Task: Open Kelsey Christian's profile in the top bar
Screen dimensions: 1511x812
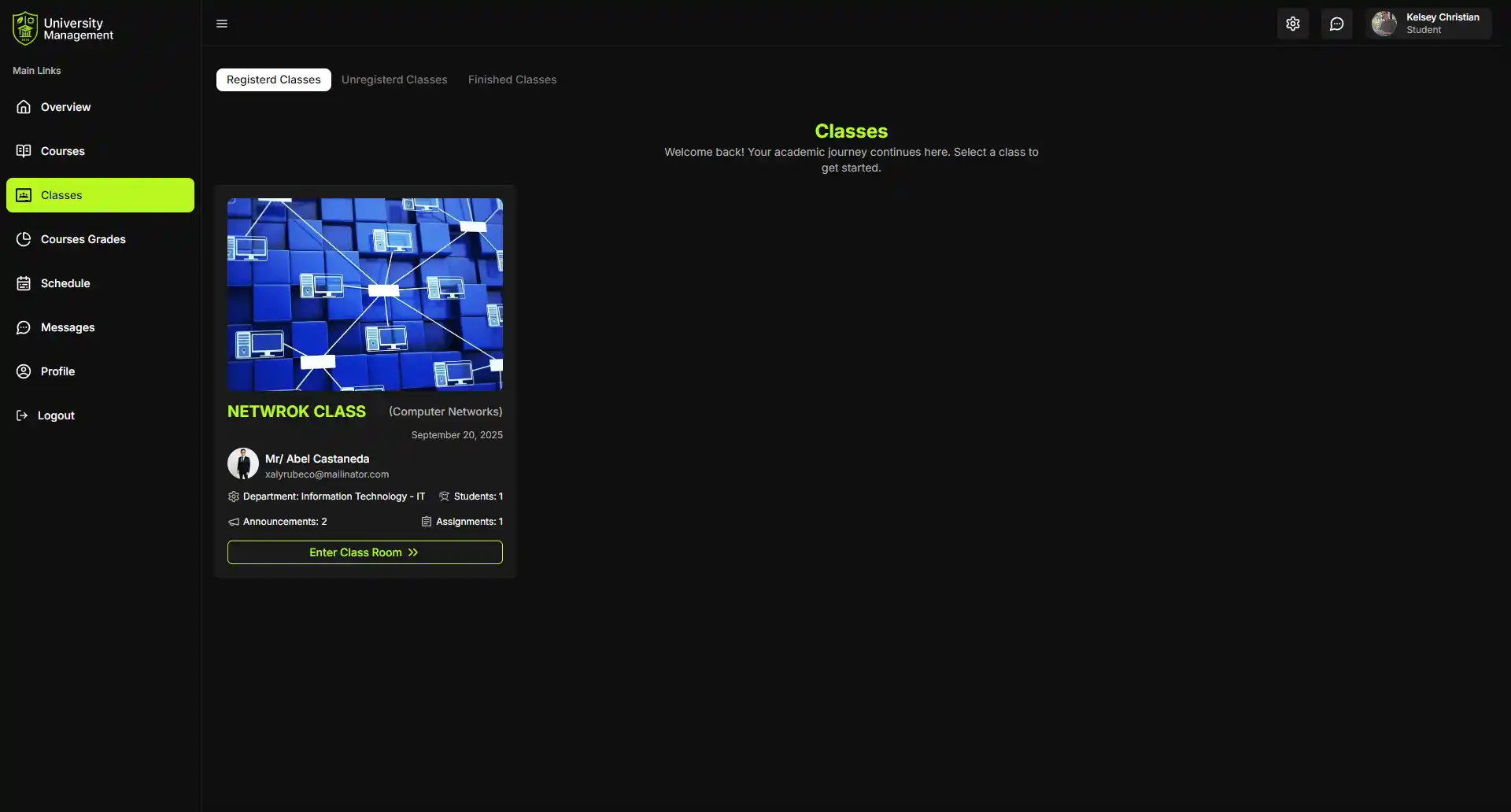Action: pyautogui.click(x=1428, y=23)
